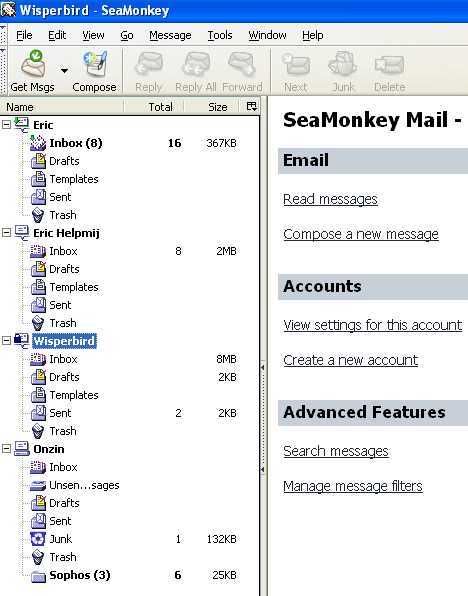Open the Get Msgs dropdown arrow

[x=64, y=71]
